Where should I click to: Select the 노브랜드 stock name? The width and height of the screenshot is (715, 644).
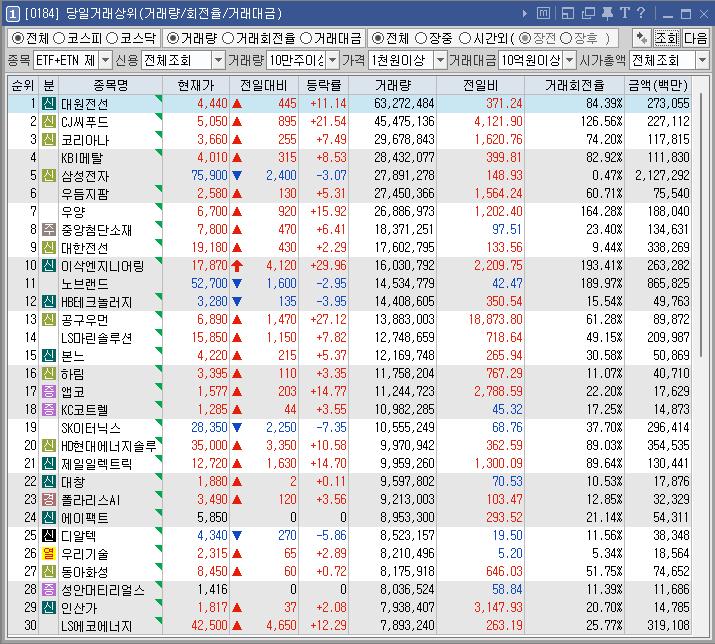(x=85, y=284)
